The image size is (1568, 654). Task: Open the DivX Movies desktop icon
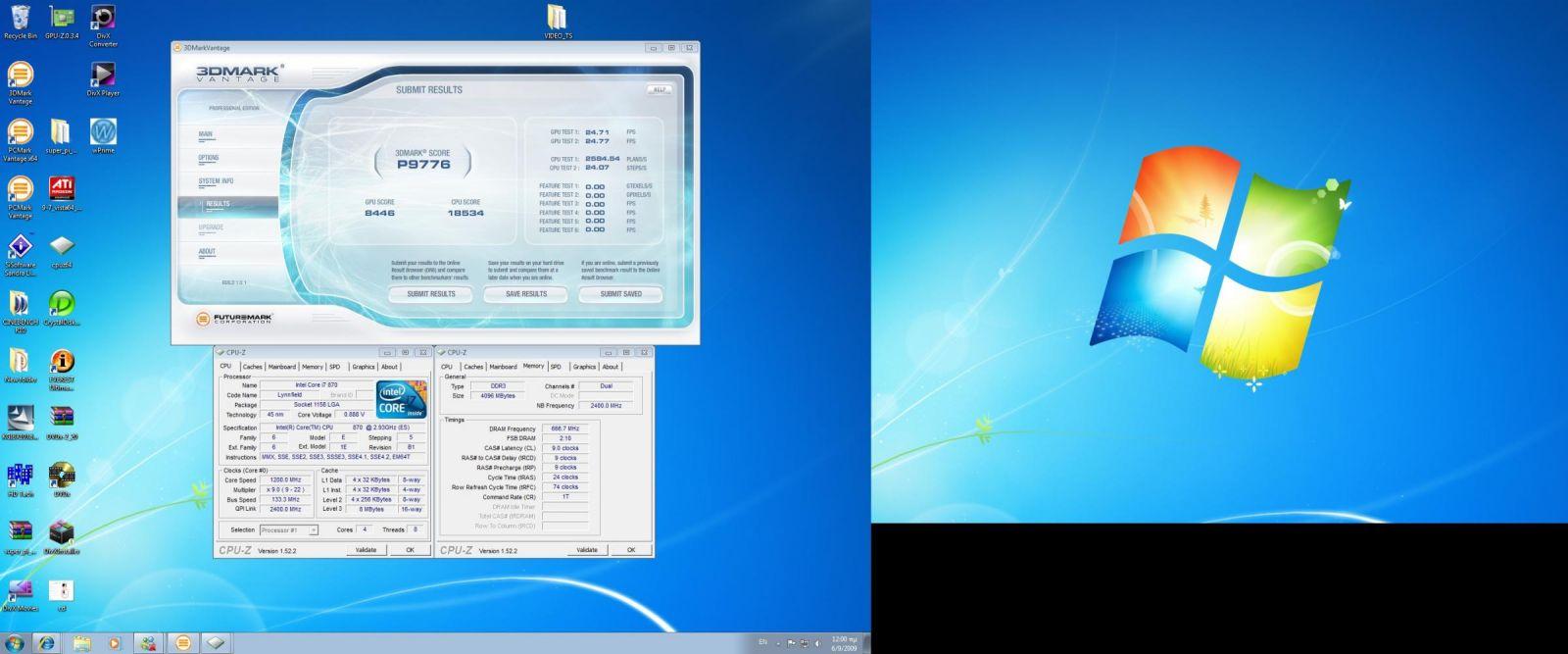(x=20, y=595)
